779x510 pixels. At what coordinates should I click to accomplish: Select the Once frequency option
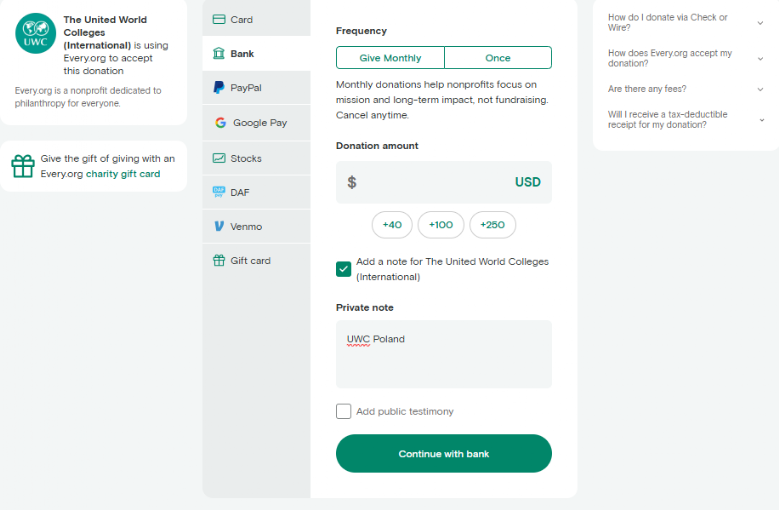[x=498, y=58]
